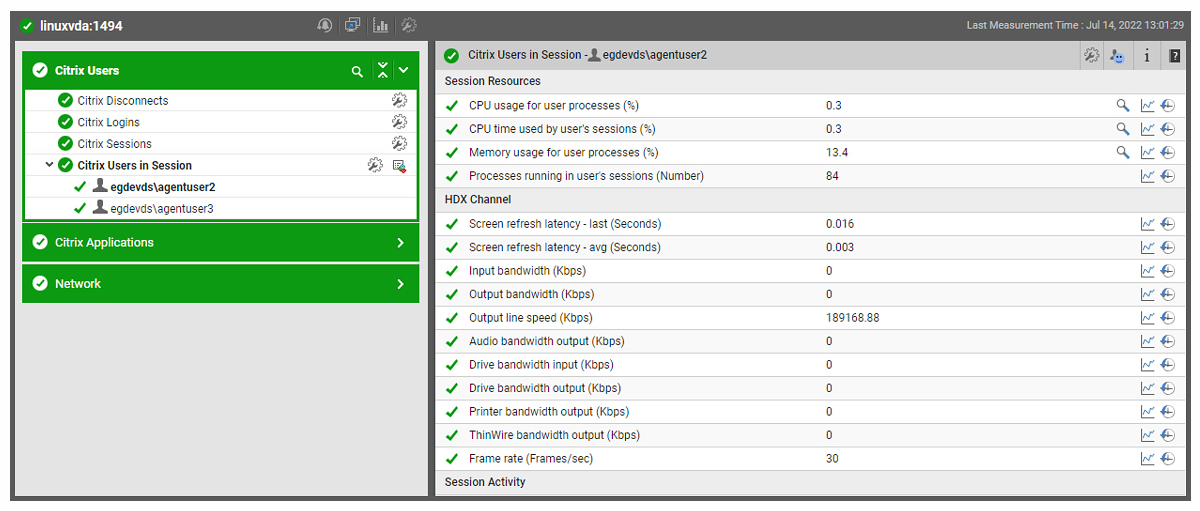
Task: Open graph icon for Frame rate
Action: 1147,459
